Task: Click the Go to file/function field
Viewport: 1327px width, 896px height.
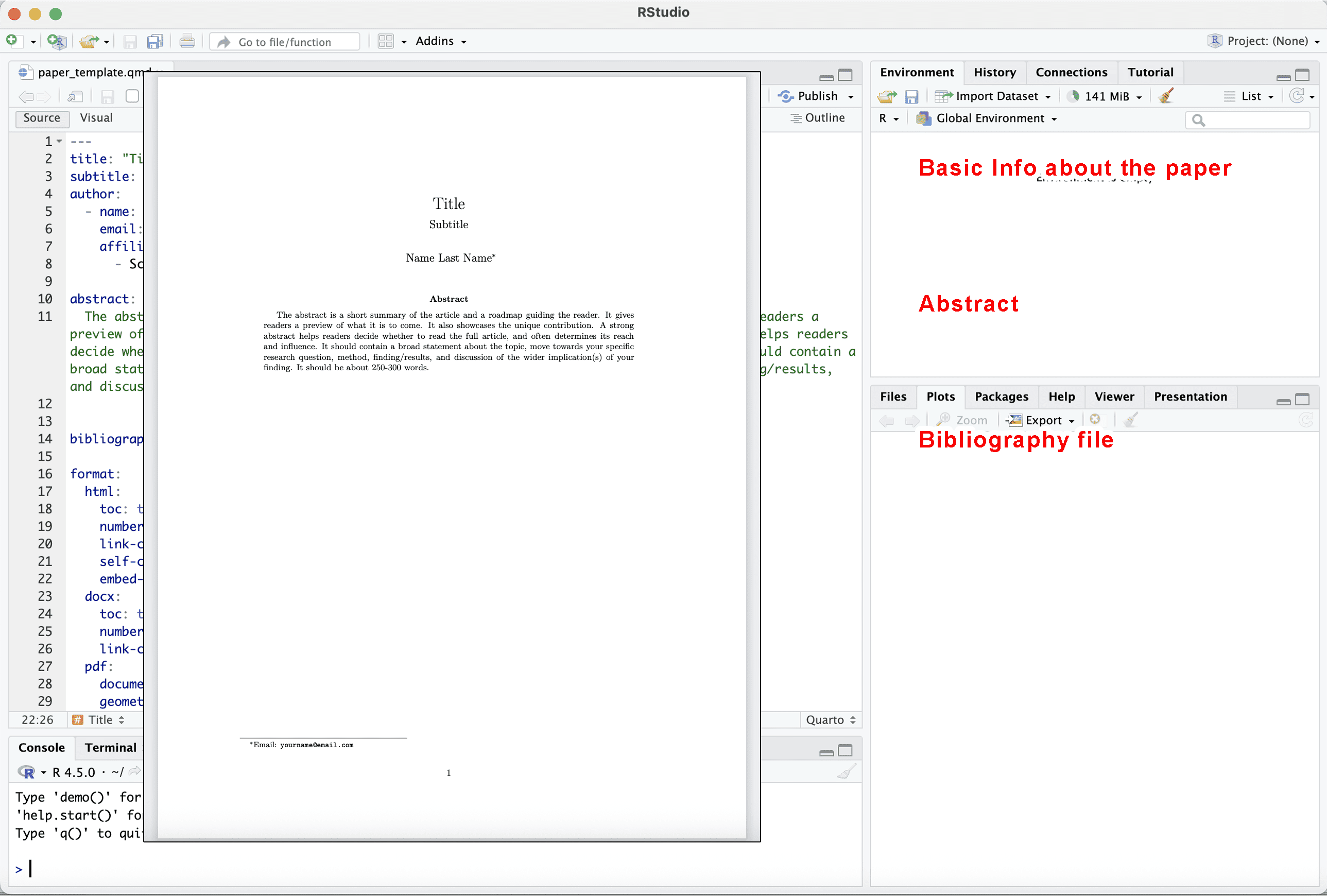Action: coord(285,42)
